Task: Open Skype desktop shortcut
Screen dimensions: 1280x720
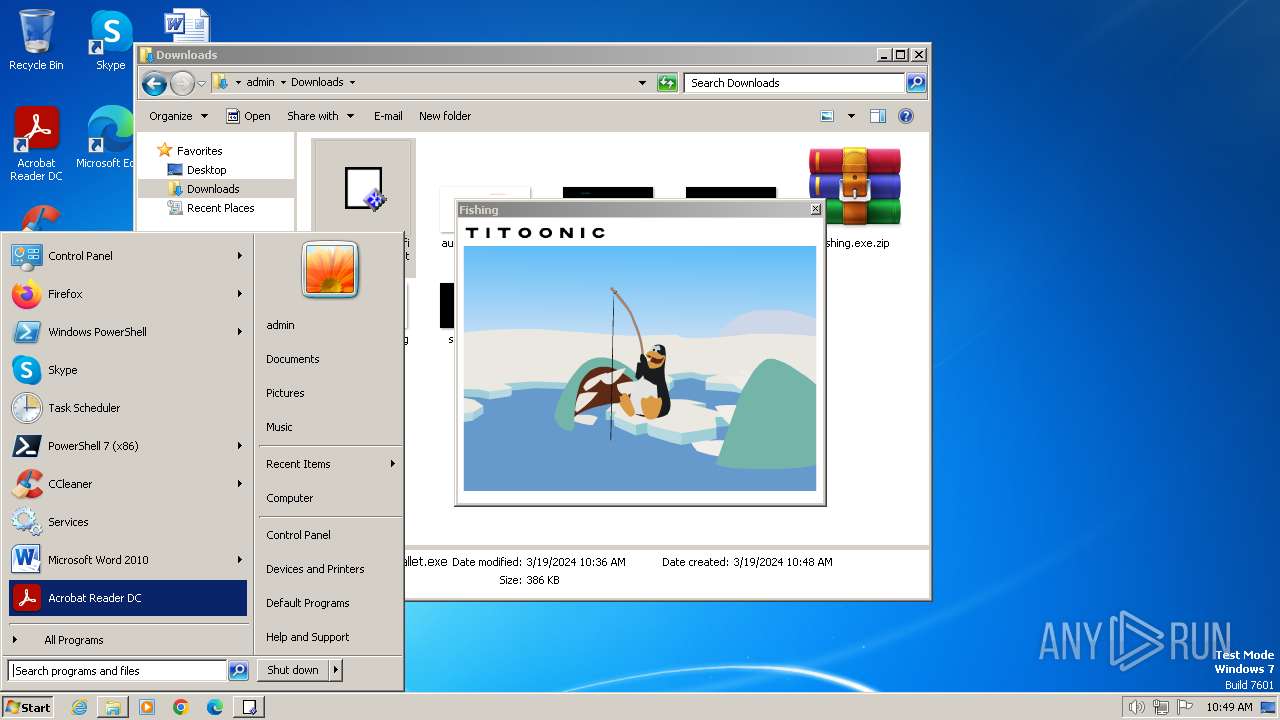Action: (111, 41)
